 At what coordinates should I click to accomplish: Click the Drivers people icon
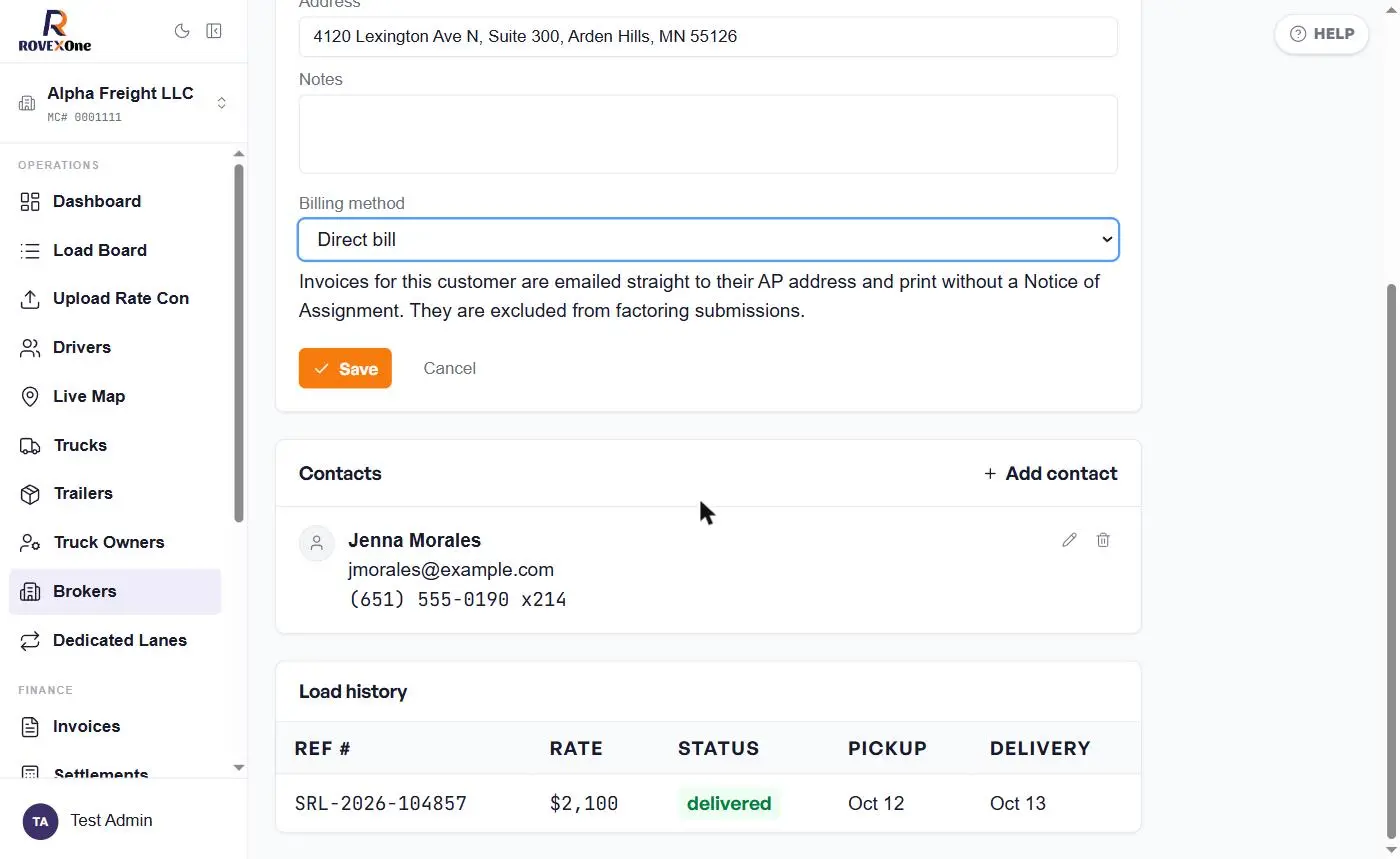pos(30,348)
